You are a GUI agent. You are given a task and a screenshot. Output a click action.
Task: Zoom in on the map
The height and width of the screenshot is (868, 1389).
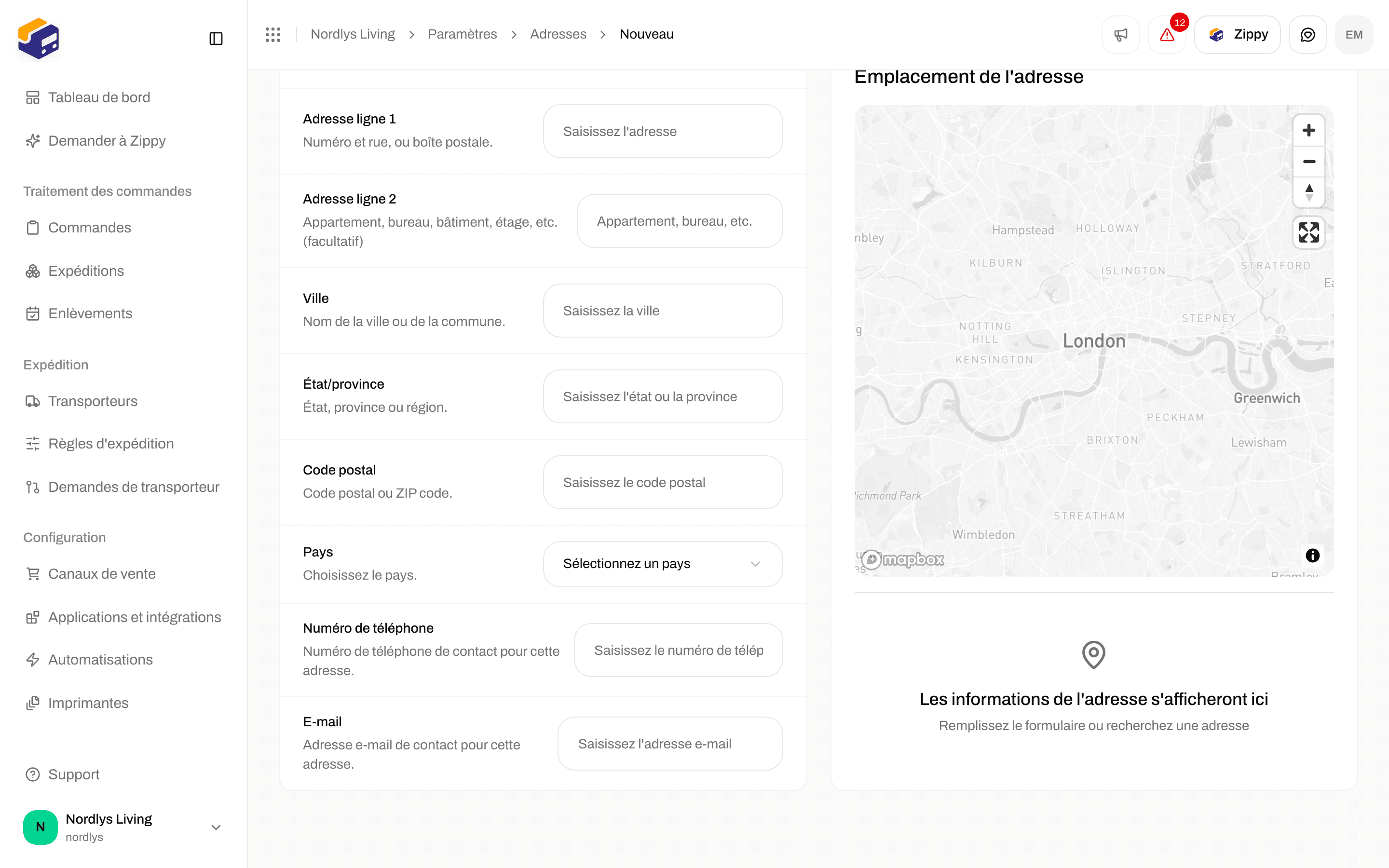[1308, 130]
